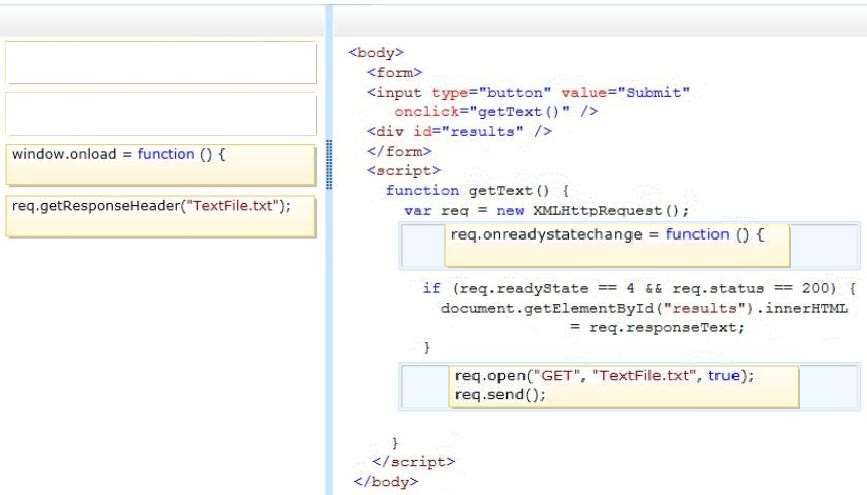Click the div id="results" line
Viewport: 867px width, 495px height.
459,132
